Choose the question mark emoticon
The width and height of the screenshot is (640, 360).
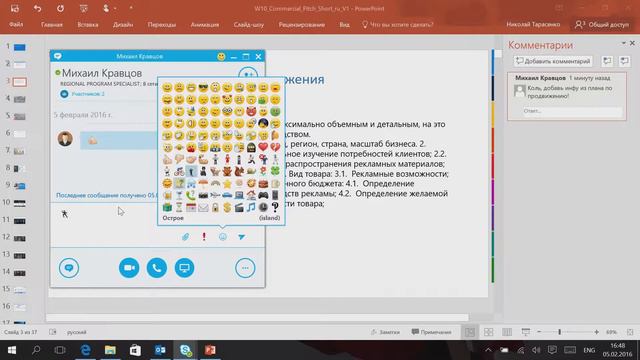276,207
